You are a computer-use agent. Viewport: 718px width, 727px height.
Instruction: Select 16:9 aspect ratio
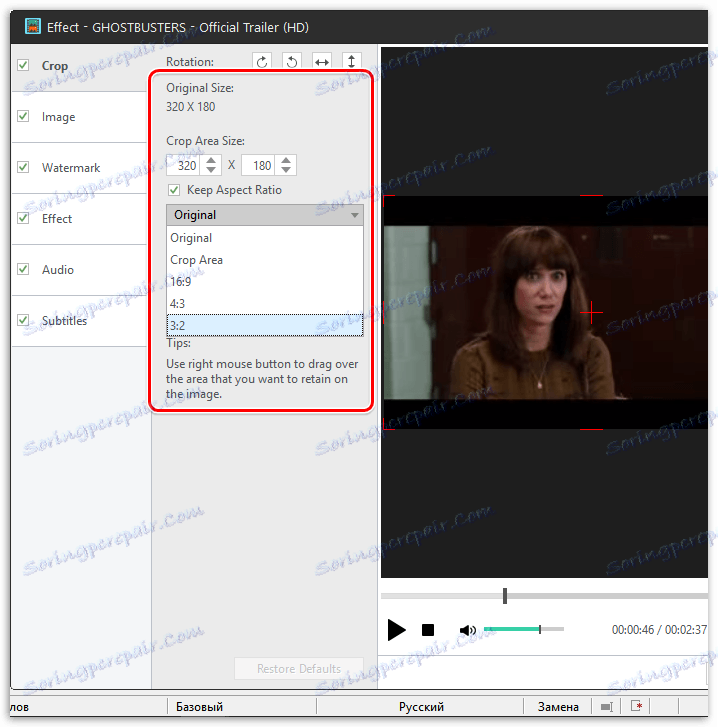click(265, 281)
